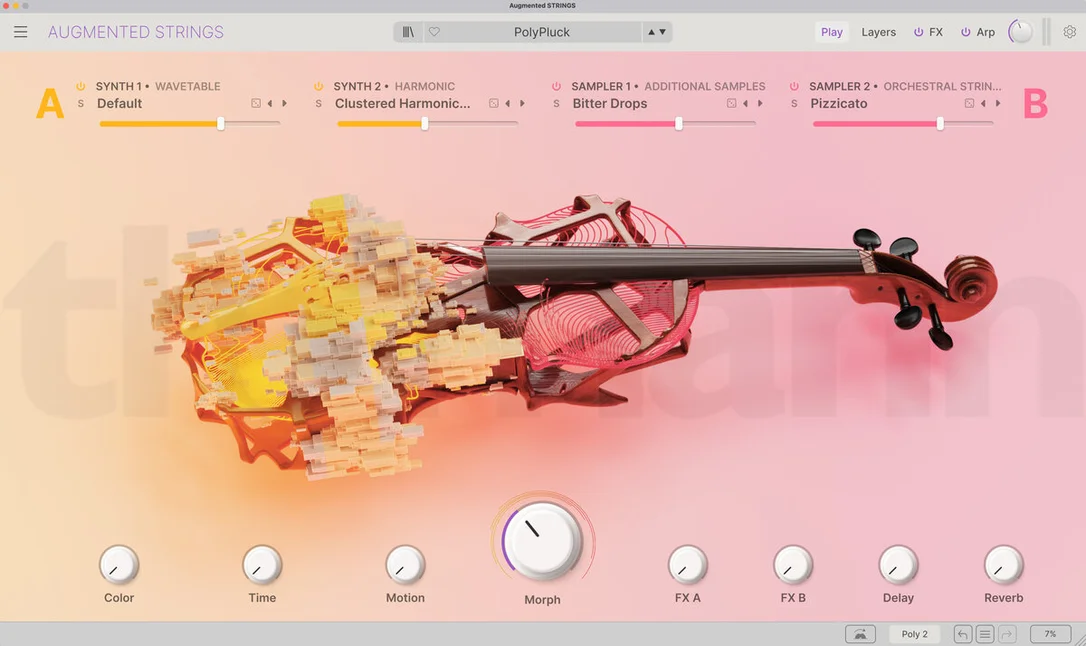Viewport: 1086px width, 646px height.
Task: Switch to the Play tab
Action: pyautogui.click(x=831, y=32)
